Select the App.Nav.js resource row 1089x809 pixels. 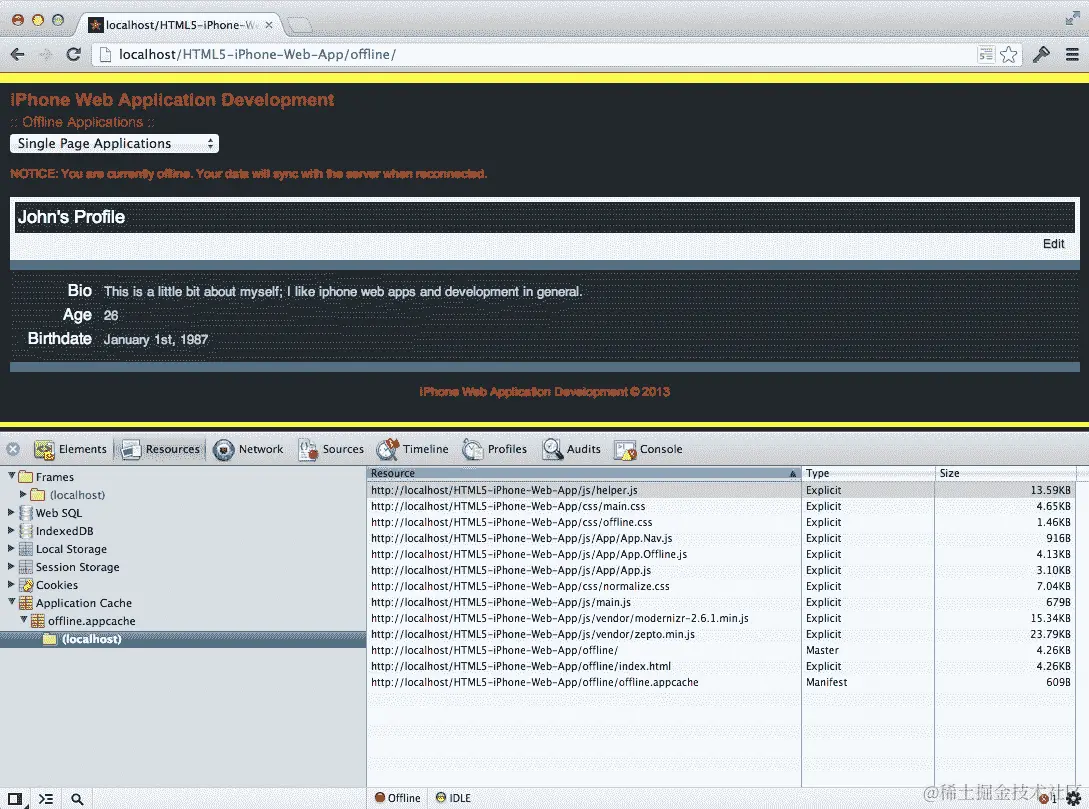(721, 538)
